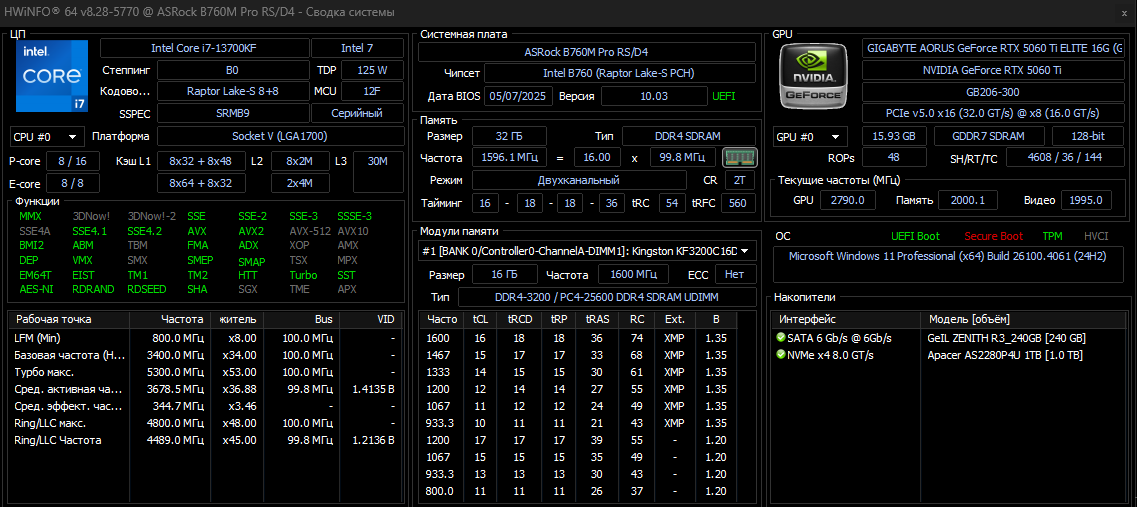Click the 'Intel 7' process field
Image resolution: width=1137 pixels, height=507 pixels.
pos(357,48)
